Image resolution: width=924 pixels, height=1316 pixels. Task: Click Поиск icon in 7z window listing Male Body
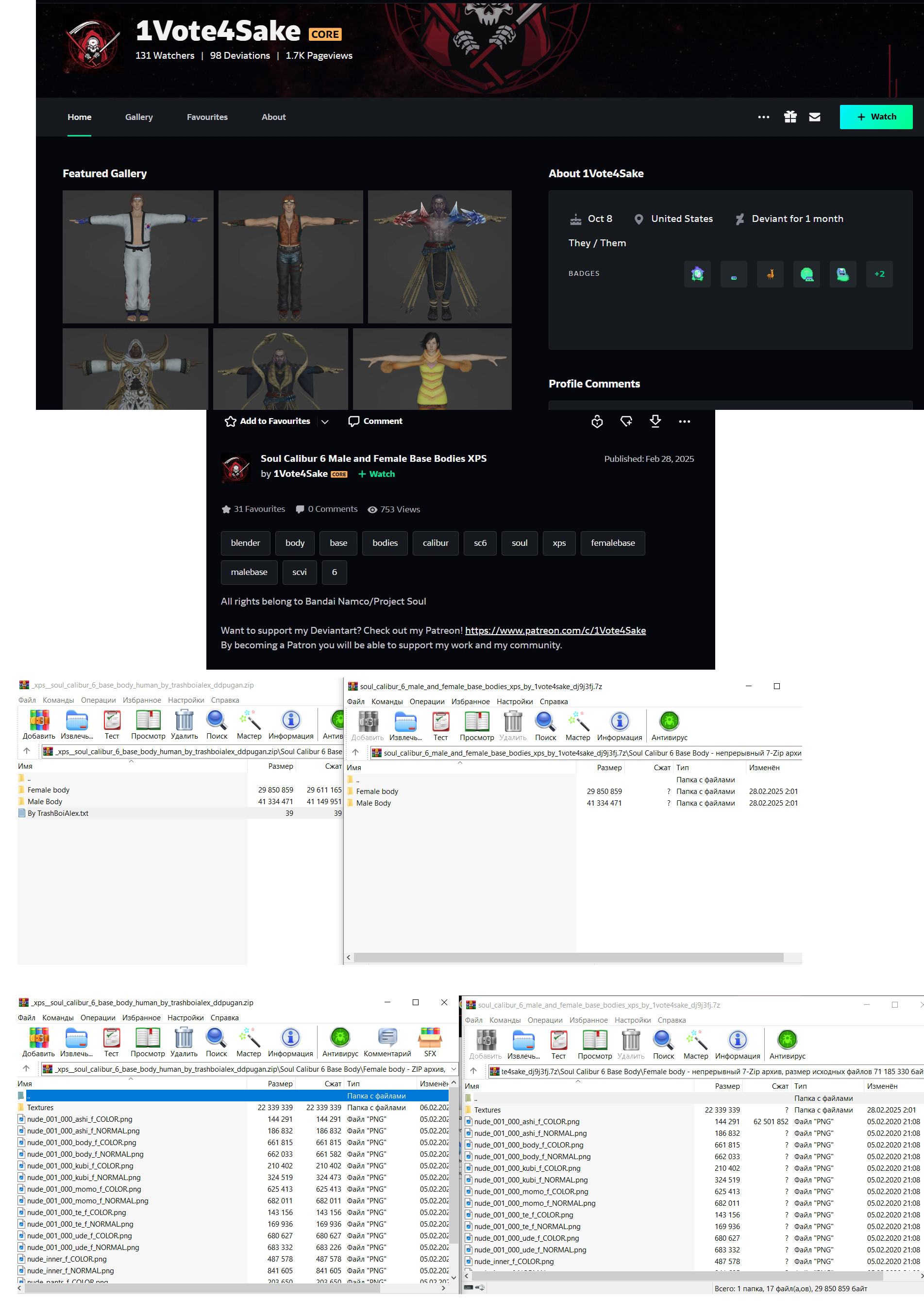(545, 726)
